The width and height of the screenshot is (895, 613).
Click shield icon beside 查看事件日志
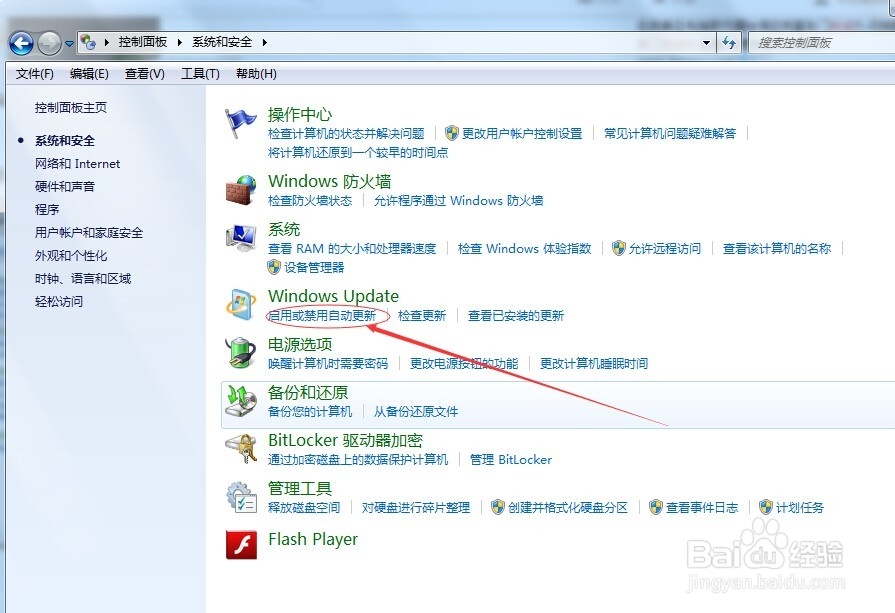point(656,507)
